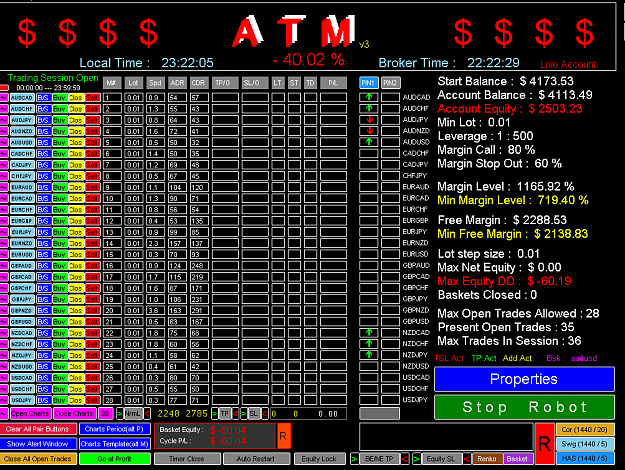Click the tilde chart icon for GBPJPY

click(4, 299)
